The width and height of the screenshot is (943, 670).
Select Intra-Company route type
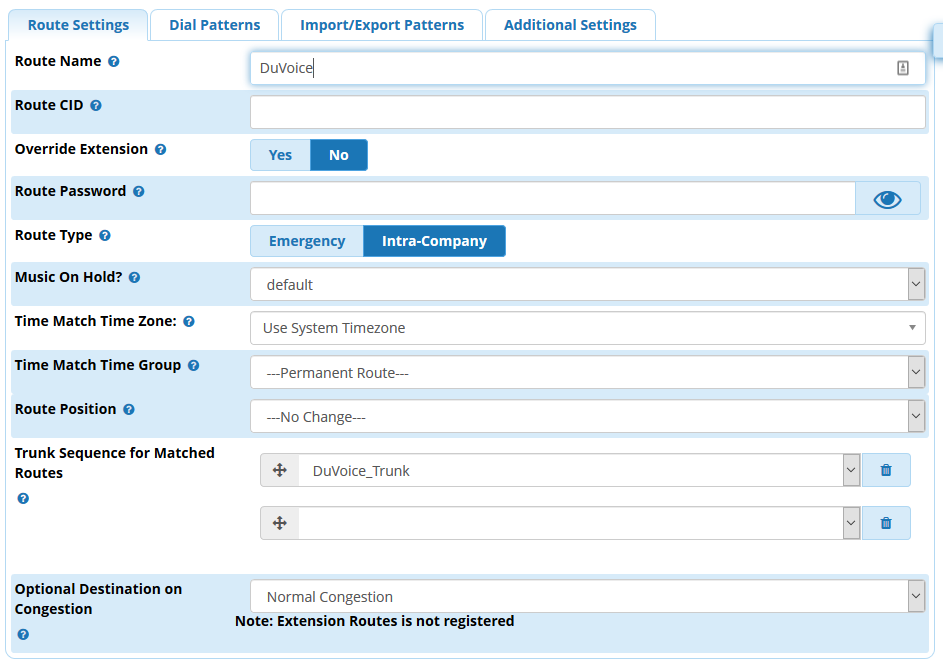coord(434,241)
